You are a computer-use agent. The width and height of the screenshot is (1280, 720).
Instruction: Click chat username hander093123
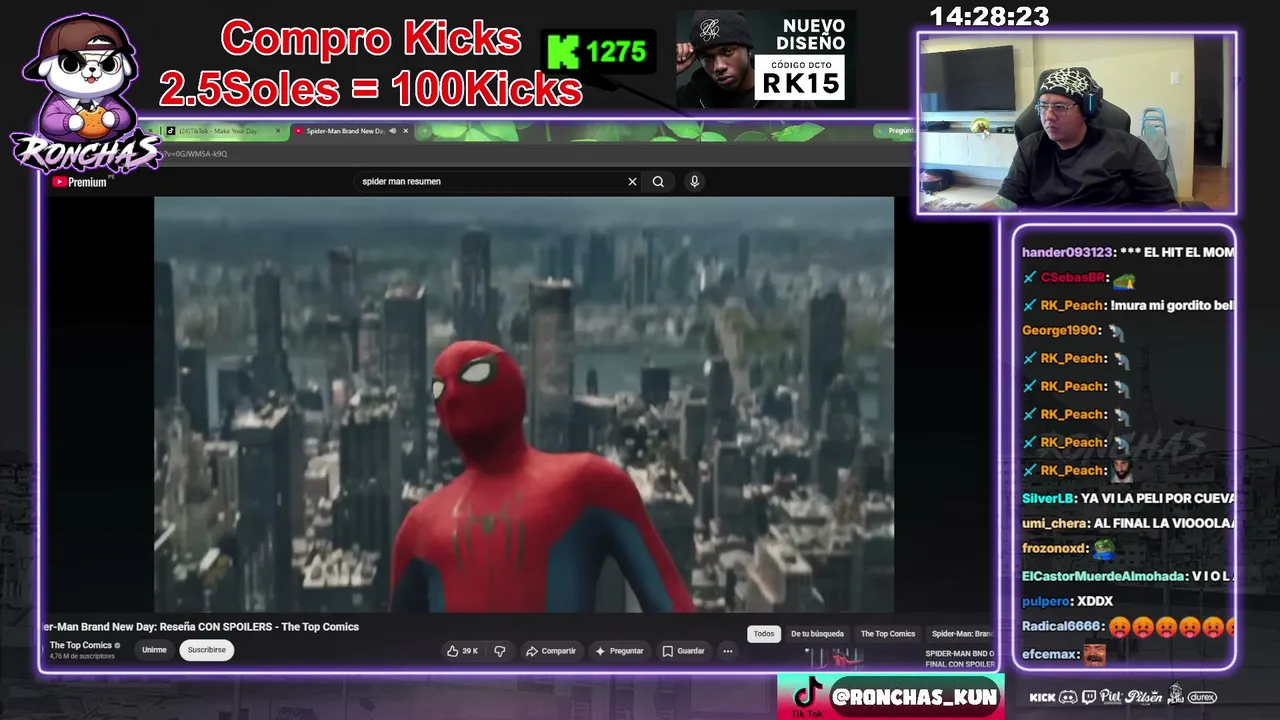click(x=1066, y=253)
